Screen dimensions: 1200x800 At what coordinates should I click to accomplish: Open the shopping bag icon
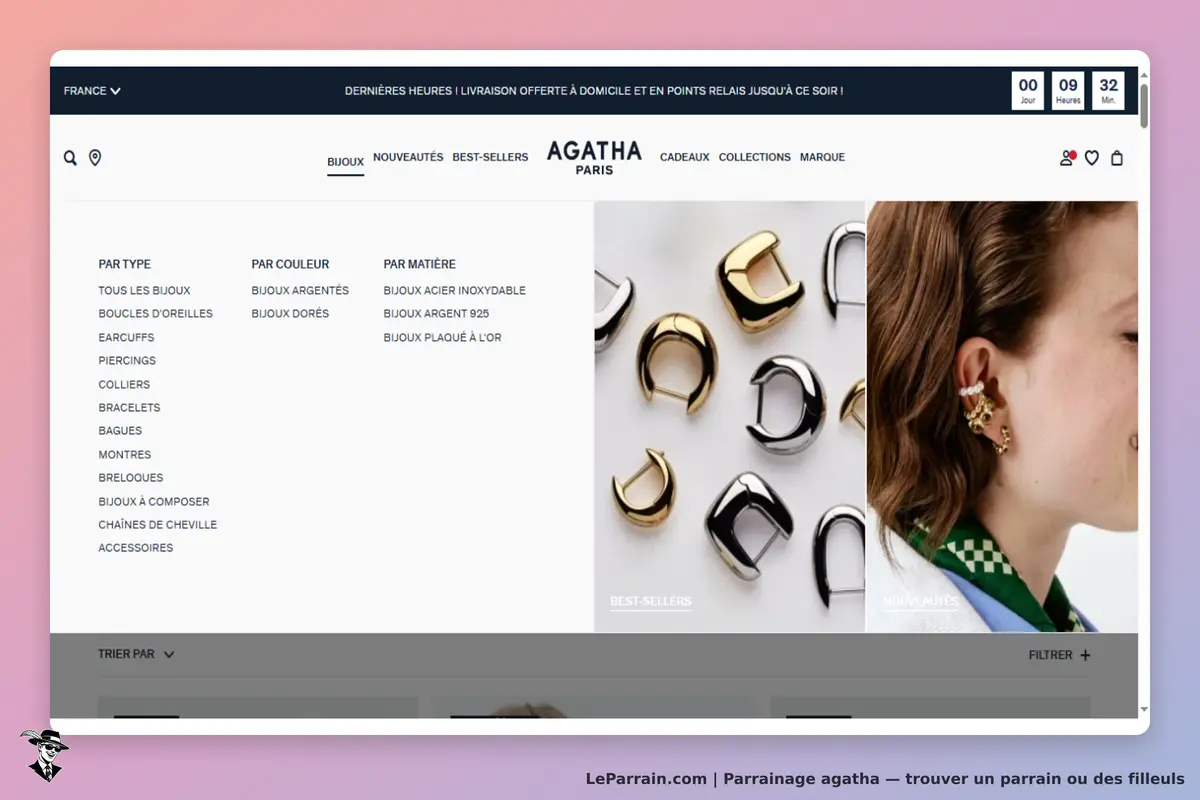(1117, 158)
